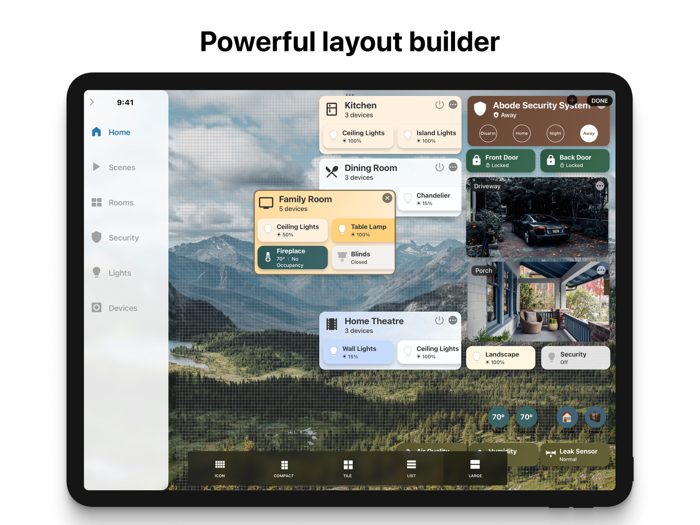Click the Devices outlet sidebar icon
This screenshot has height=525, width=700.
[96, 308]
